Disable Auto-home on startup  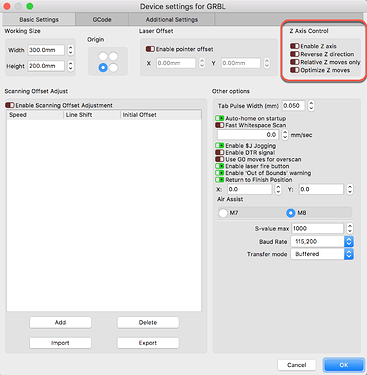click(219, 118)
